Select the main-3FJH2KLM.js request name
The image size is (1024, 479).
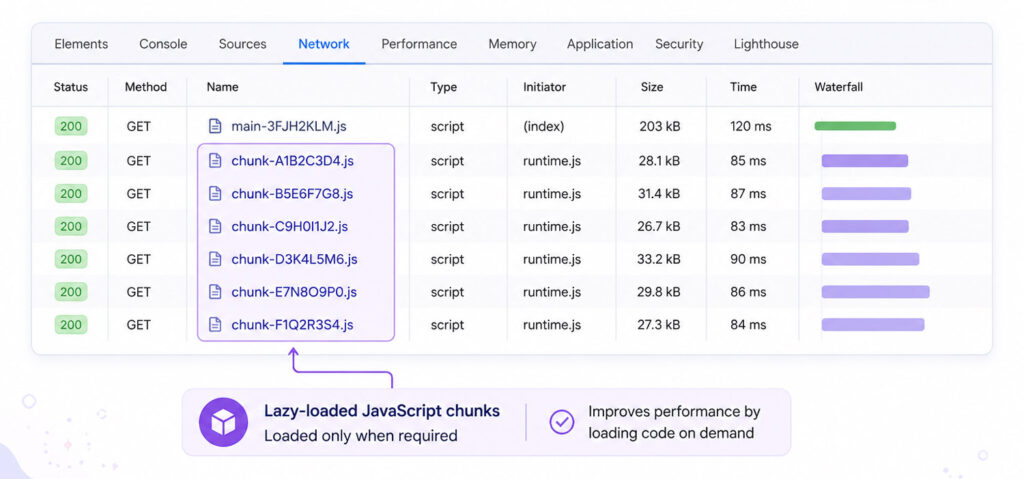[289, 126]
